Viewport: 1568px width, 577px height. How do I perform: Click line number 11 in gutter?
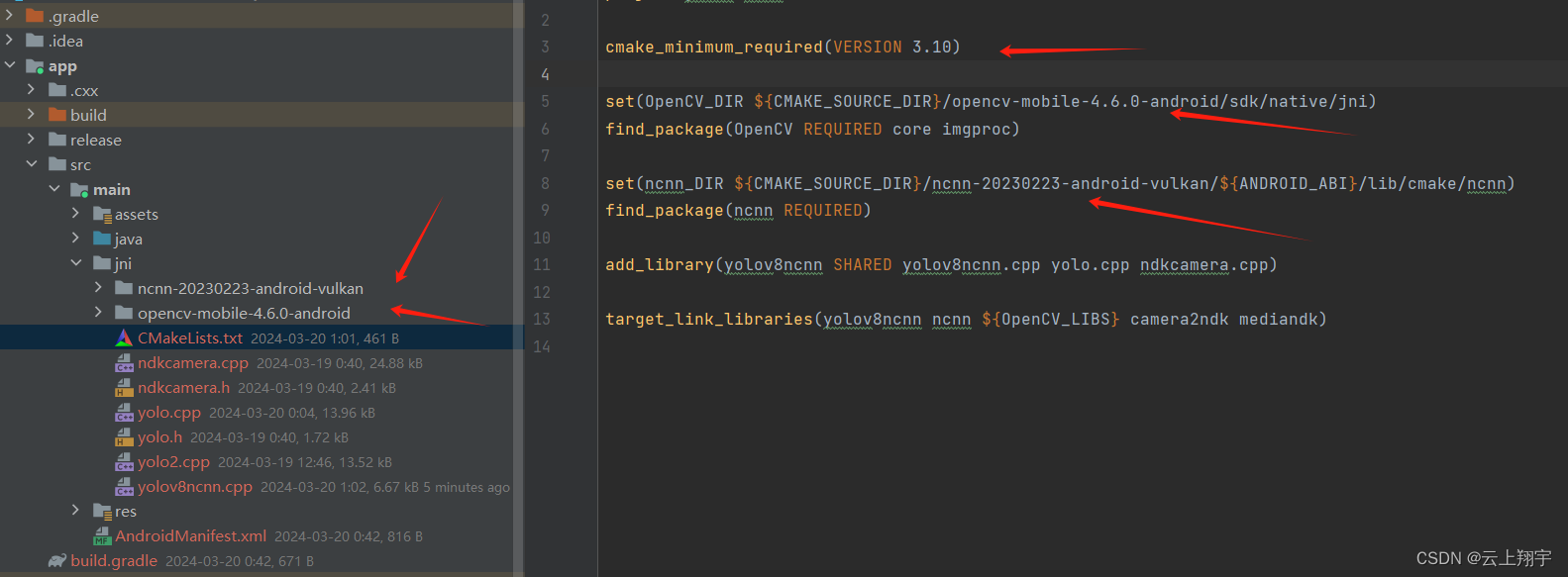click(542, 264)
